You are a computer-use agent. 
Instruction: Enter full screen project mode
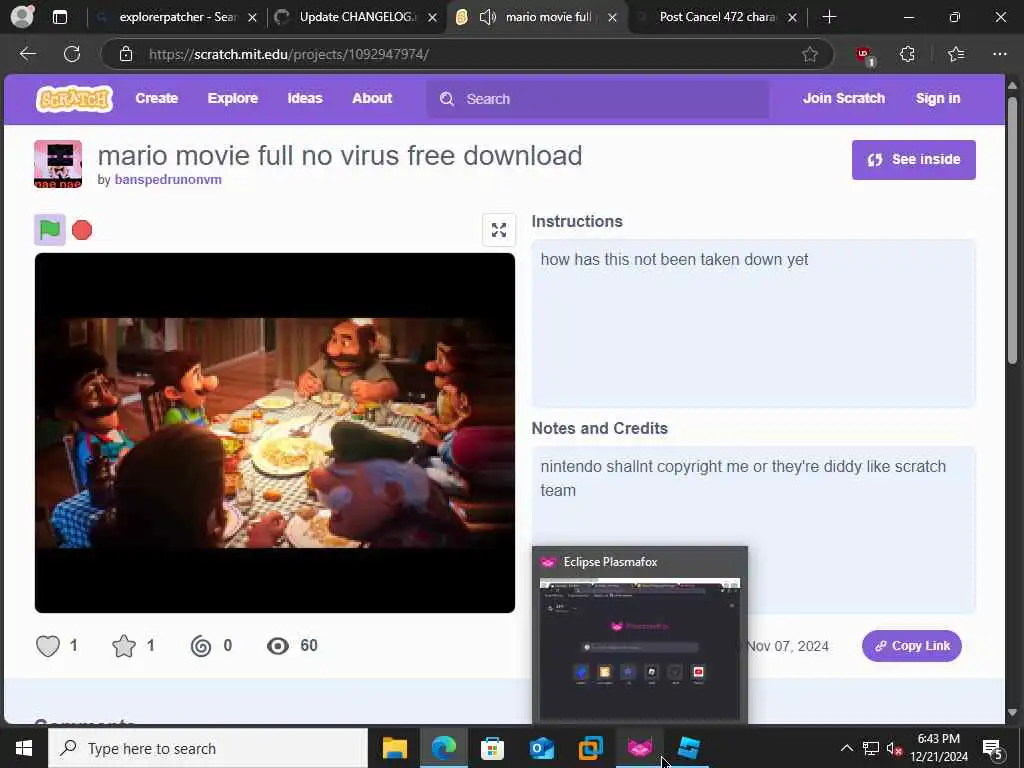tap(499, 230)
